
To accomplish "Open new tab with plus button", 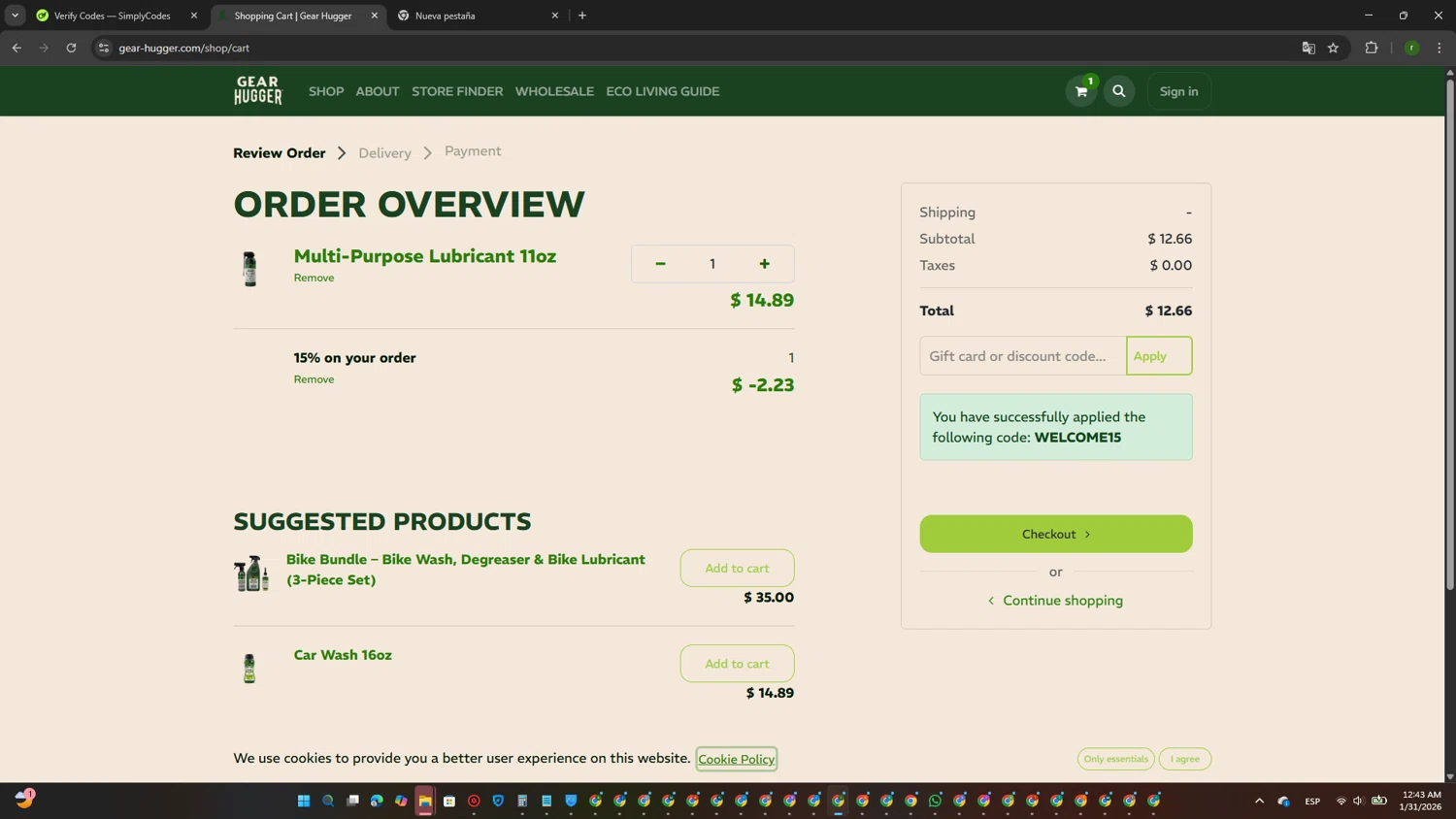I will pyautogui.click(x=582, y=16).
